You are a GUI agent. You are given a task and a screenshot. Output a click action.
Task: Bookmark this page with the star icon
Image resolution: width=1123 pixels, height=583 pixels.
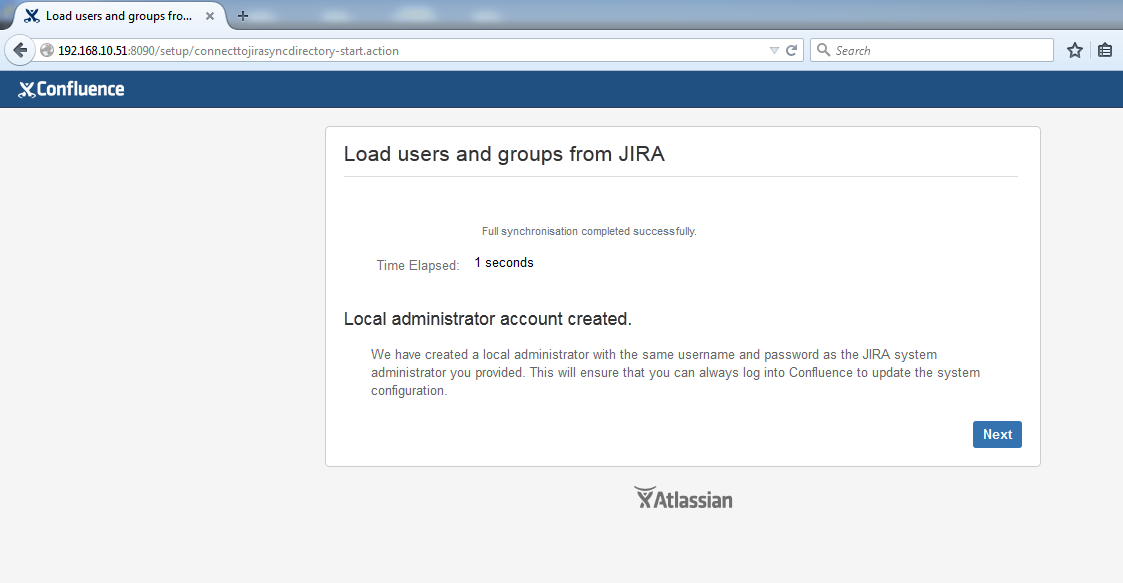tap(1074, 50)
